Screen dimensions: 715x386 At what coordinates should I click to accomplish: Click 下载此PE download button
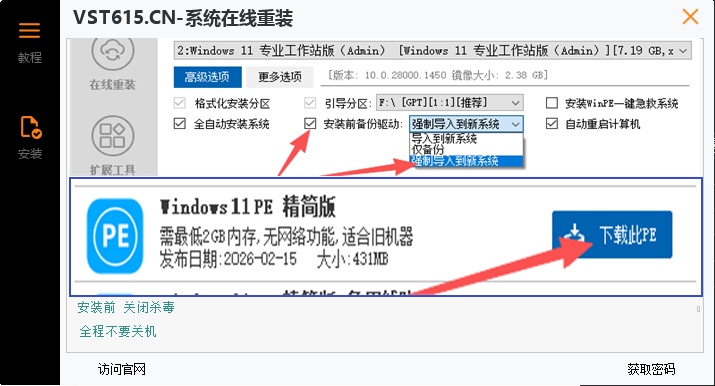[x=612, y=235]
